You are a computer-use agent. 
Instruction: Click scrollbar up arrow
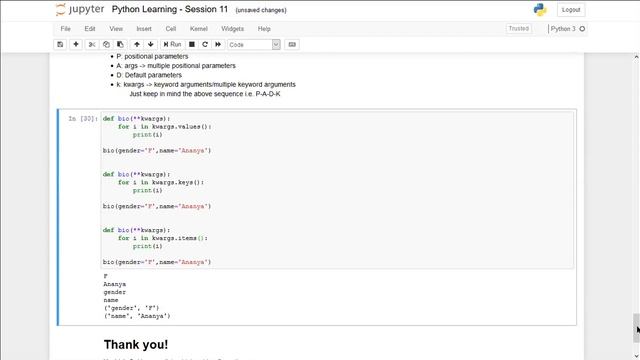[636, 58]
